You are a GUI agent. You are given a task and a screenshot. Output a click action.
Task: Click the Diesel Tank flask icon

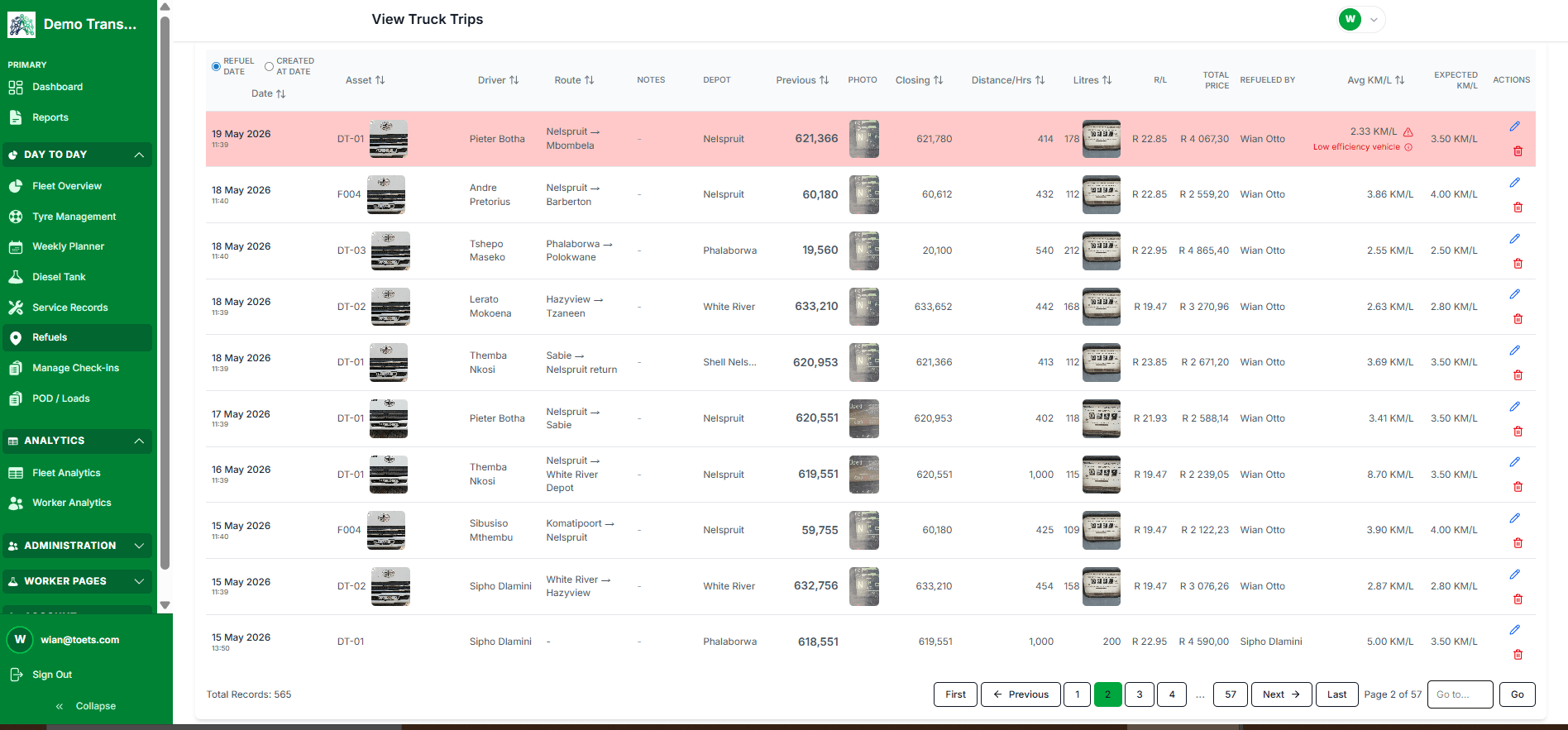coord(16,277)
